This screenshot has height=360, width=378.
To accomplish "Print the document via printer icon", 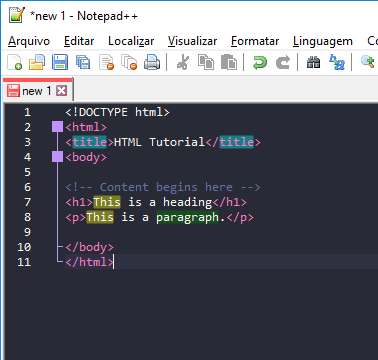I will [152, 62].
